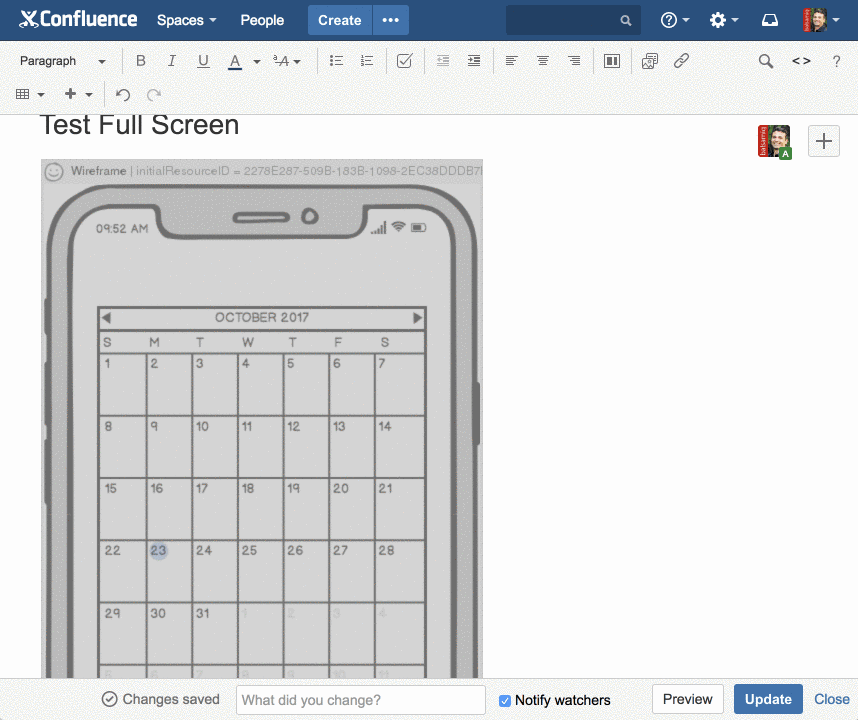Redo the last change

(154, 95)
